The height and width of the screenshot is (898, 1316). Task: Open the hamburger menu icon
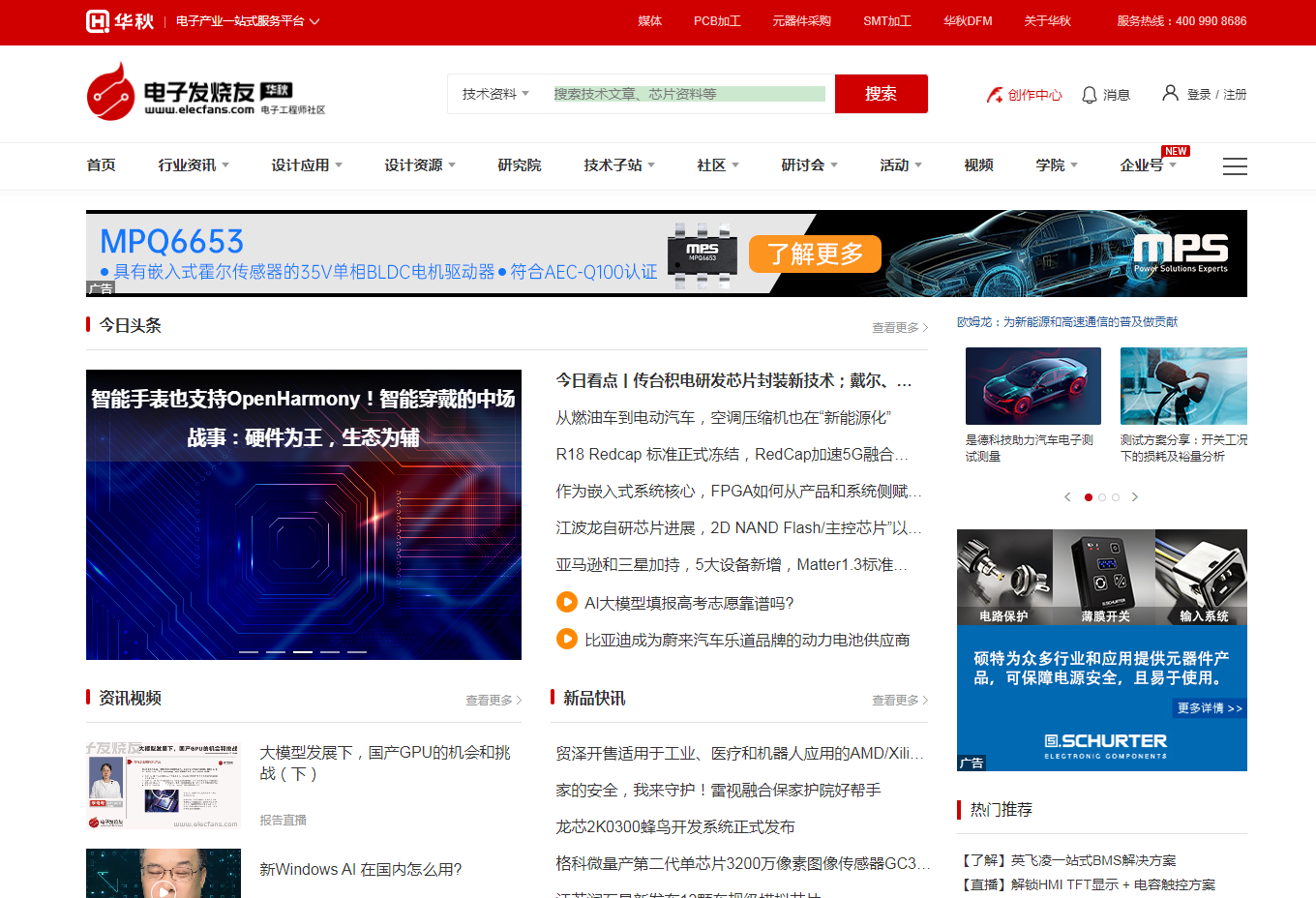1235,166
